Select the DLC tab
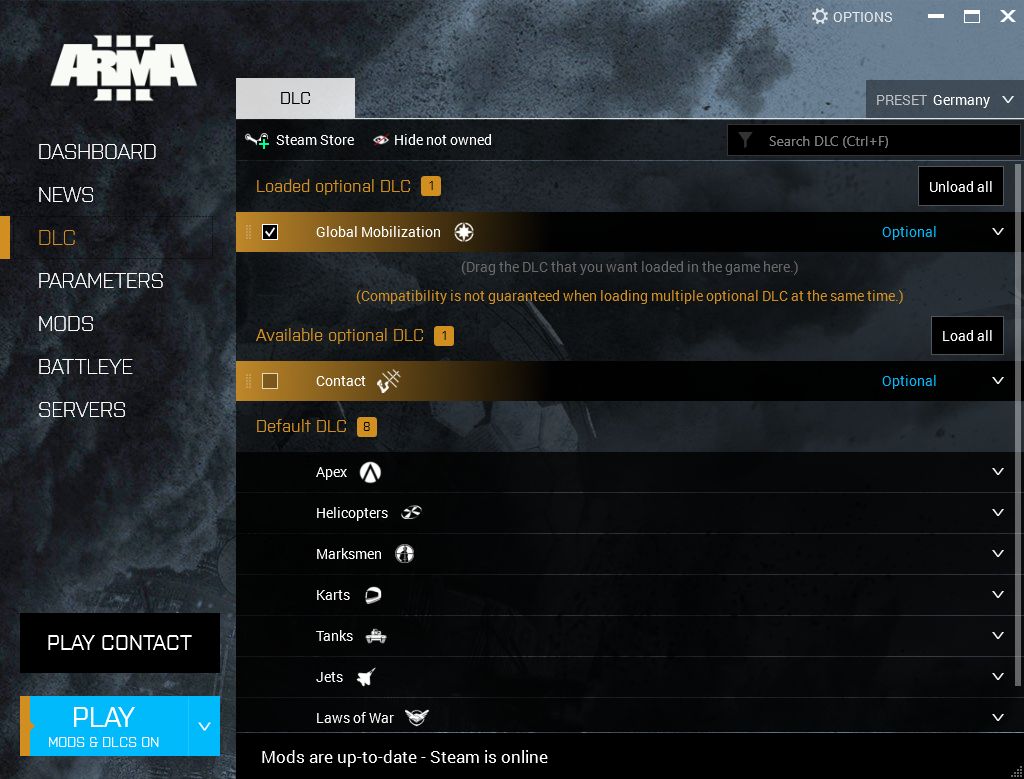The width and height of the screenshot is (1024, 779). tap(295, 98)
